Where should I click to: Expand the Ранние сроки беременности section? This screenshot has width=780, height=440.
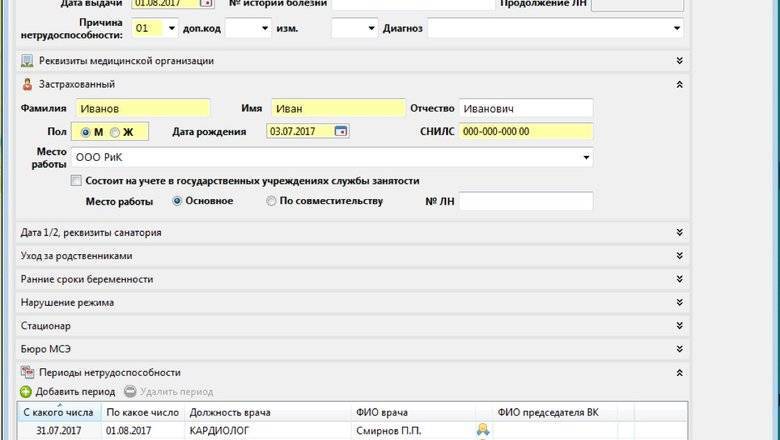680,279
